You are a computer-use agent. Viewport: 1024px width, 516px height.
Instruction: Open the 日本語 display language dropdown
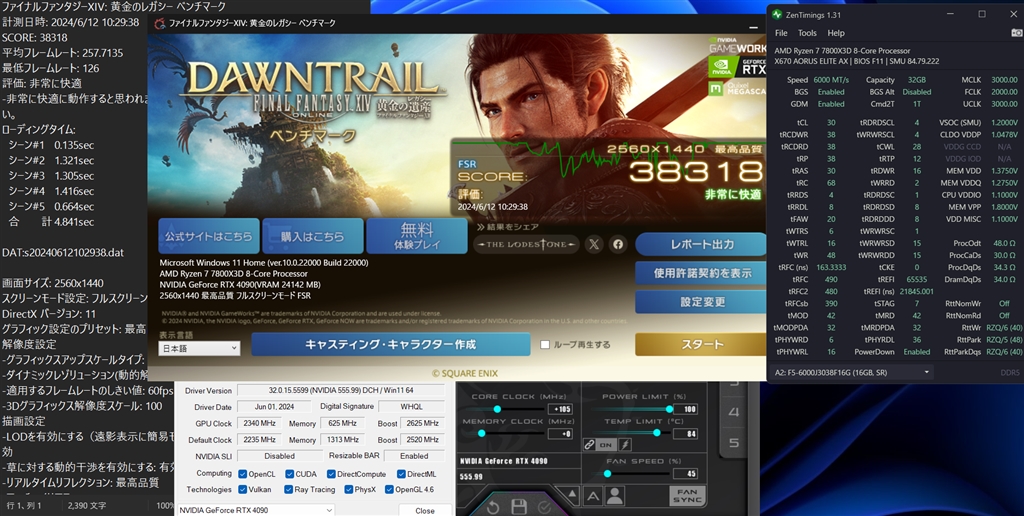coord(199,348)
